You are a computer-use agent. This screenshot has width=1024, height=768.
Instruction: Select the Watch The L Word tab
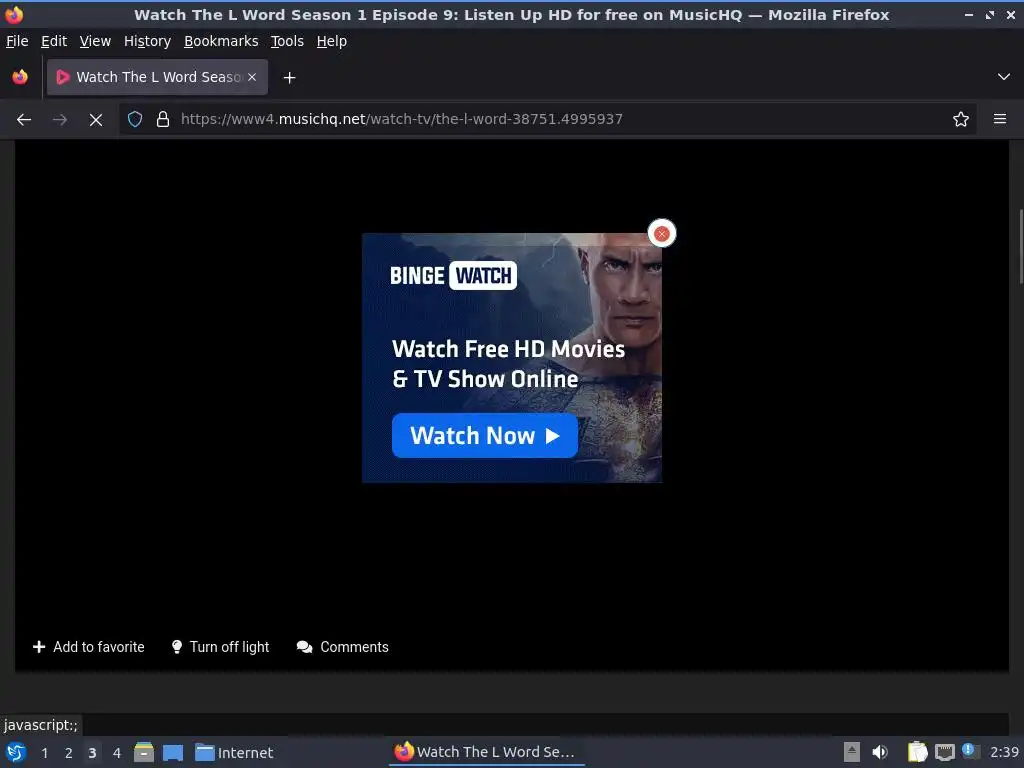coord(157,77)
